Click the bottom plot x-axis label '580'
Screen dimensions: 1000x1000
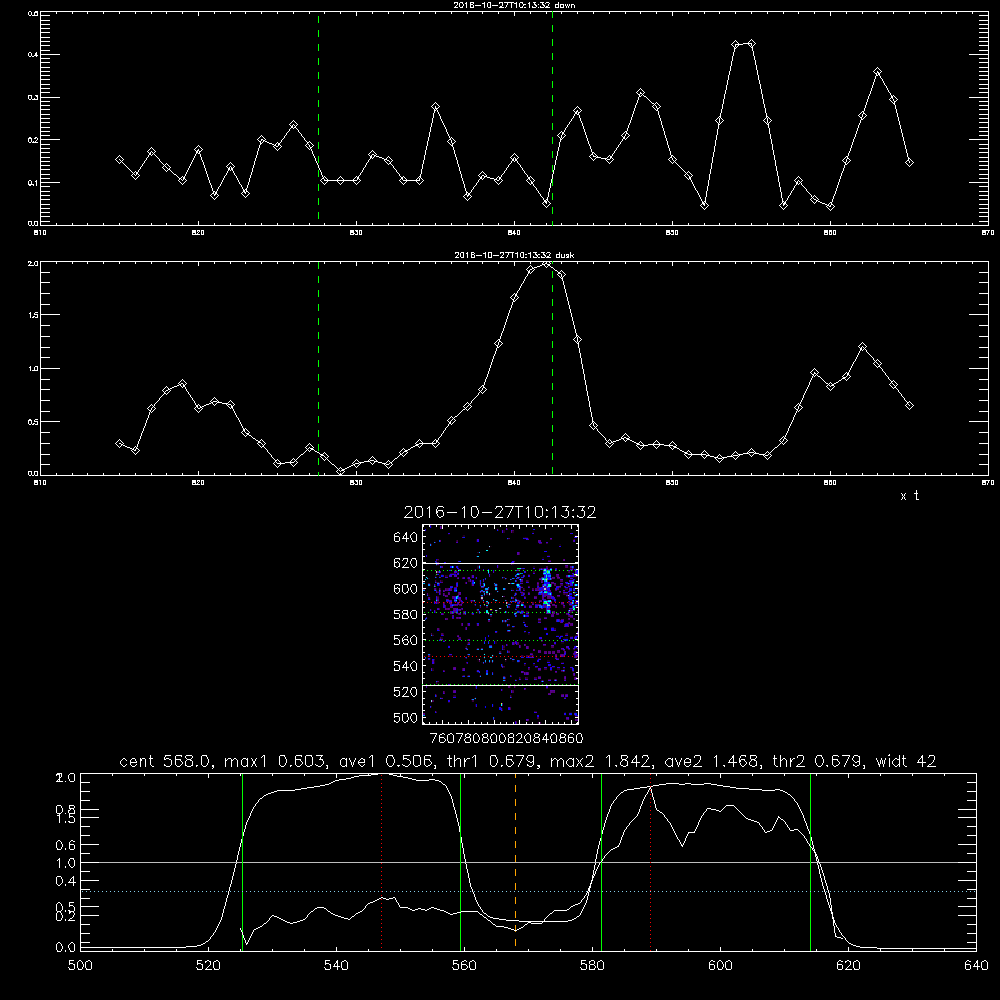click(x=592, y=966)
